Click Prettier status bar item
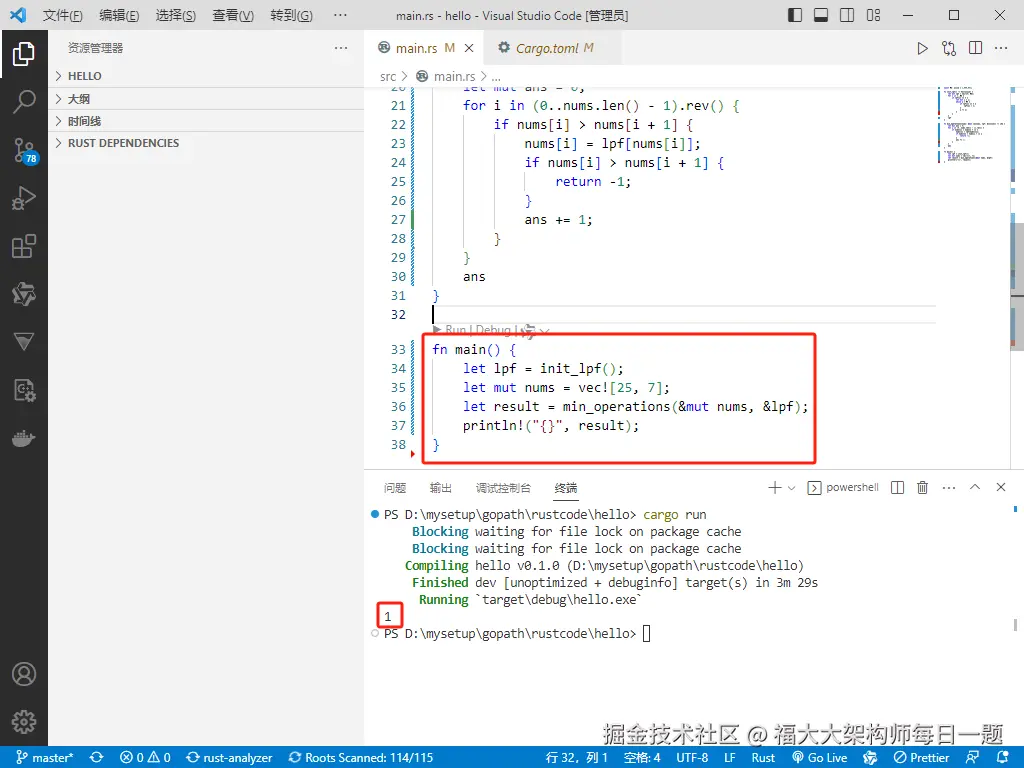The height and width of the screenshot is (768, 1024). click(921, 758)
